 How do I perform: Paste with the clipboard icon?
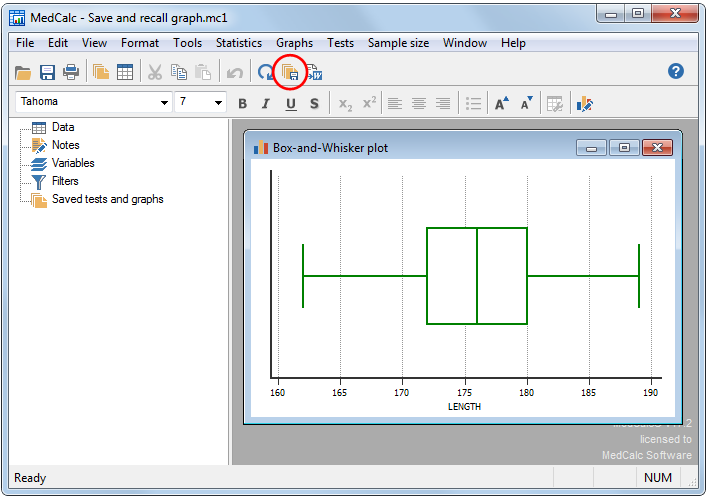[x=203, y=72]
